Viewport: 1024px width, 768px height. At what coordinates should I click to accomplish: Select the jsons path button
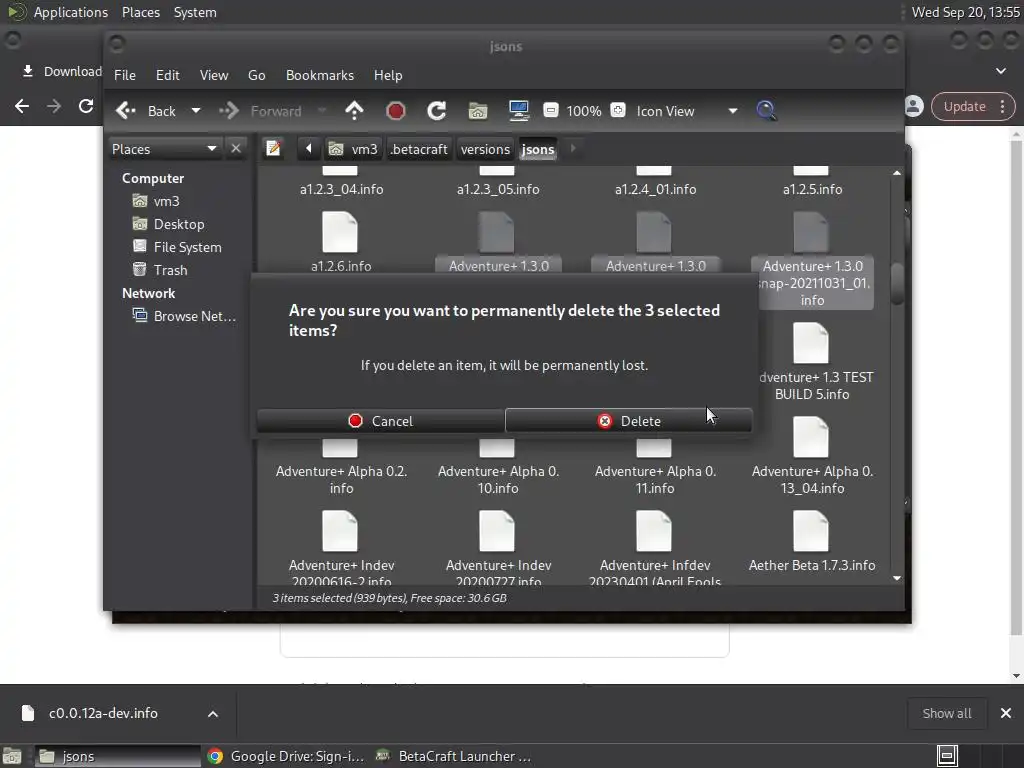538,149
